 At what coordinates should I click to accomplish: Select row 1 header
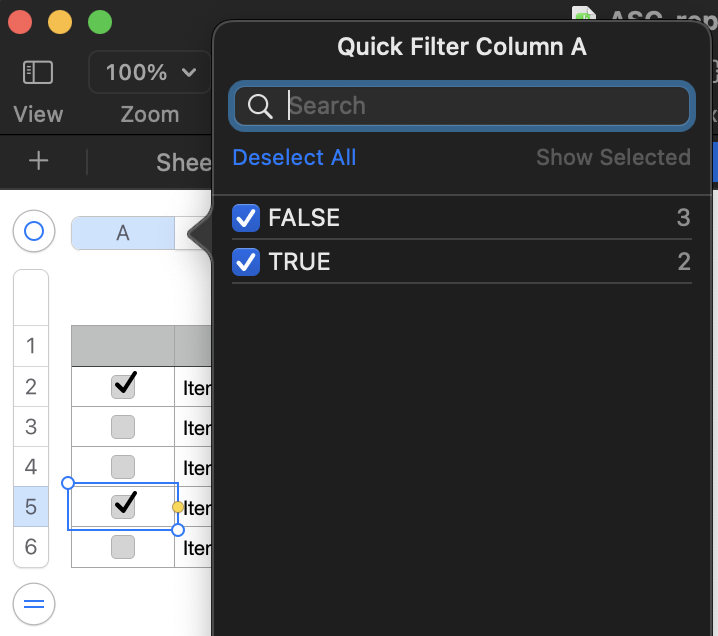[31, 346]
